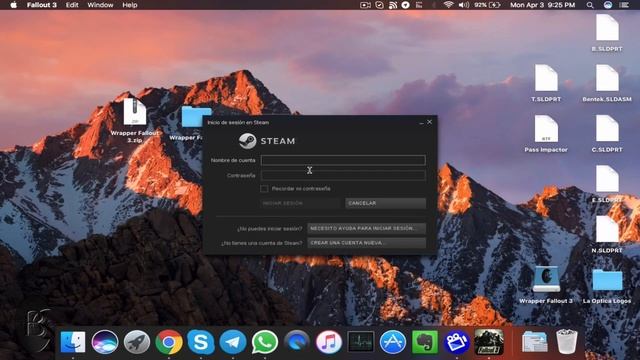Click the date and time in menu bar
Viewport: 640px width, 360px height.
[x=542, y=5]
